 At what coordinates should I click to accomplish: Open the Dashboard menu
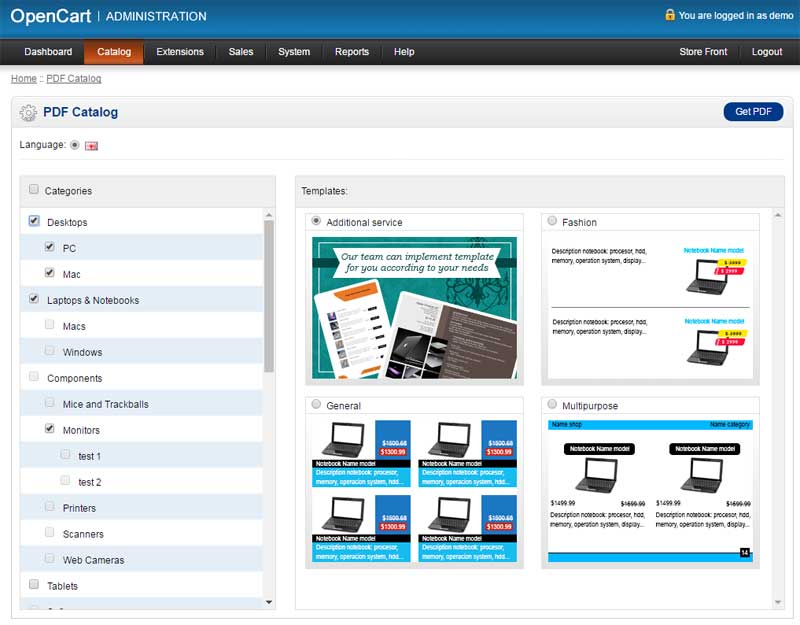tap(48, 52)
